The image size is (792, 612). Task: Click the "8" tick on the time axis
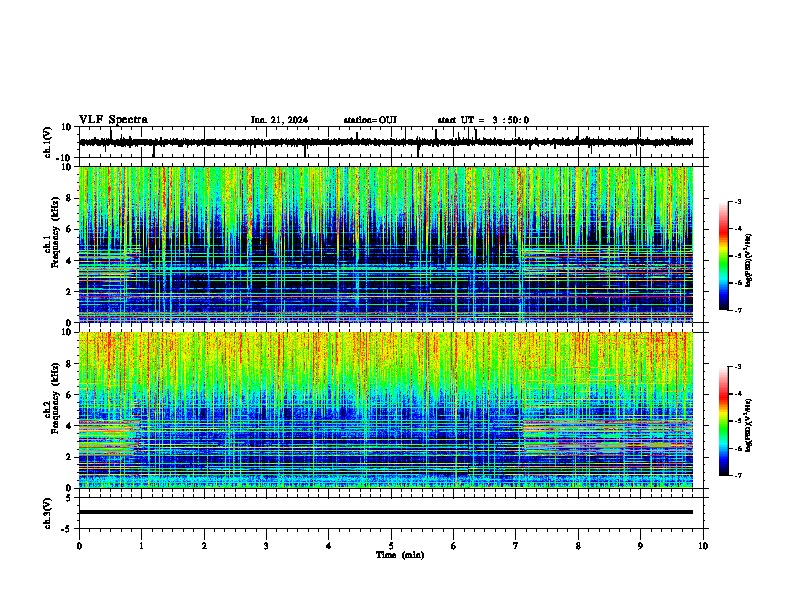pyautogui.click(x=578, y=546)
